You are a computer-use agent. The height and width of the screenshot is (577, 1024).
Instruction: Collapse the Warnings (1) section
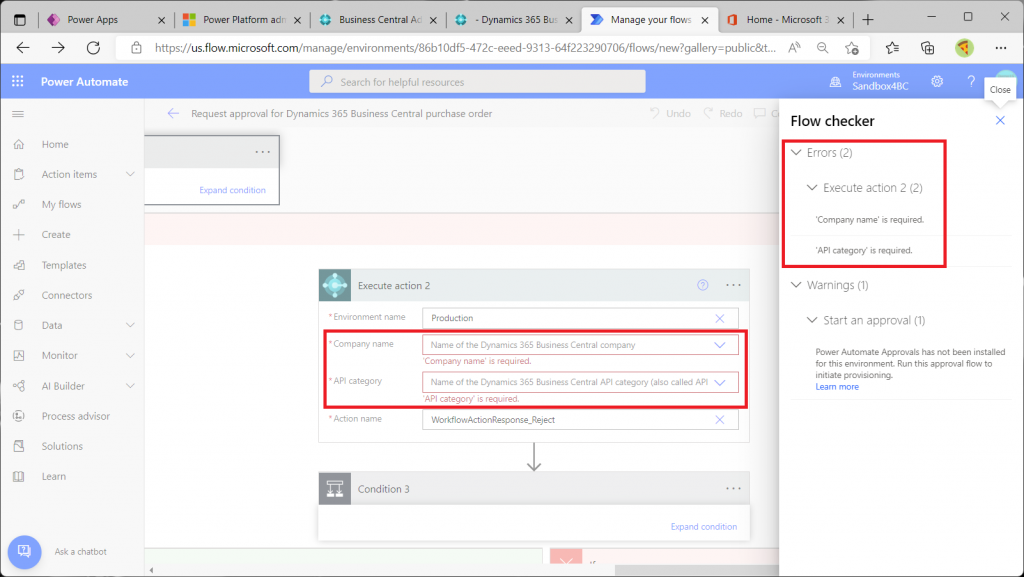click(796, 285)
